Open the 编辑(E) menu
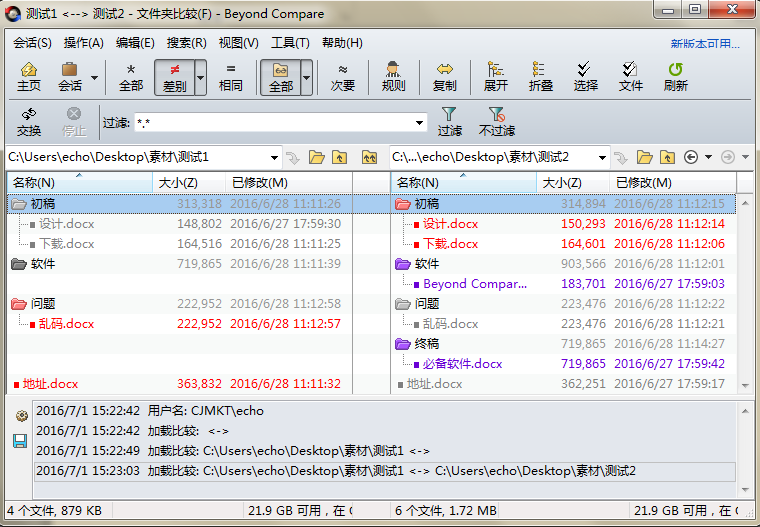The width and height of the screenshot is (760, 527). (x=135, y=43)
